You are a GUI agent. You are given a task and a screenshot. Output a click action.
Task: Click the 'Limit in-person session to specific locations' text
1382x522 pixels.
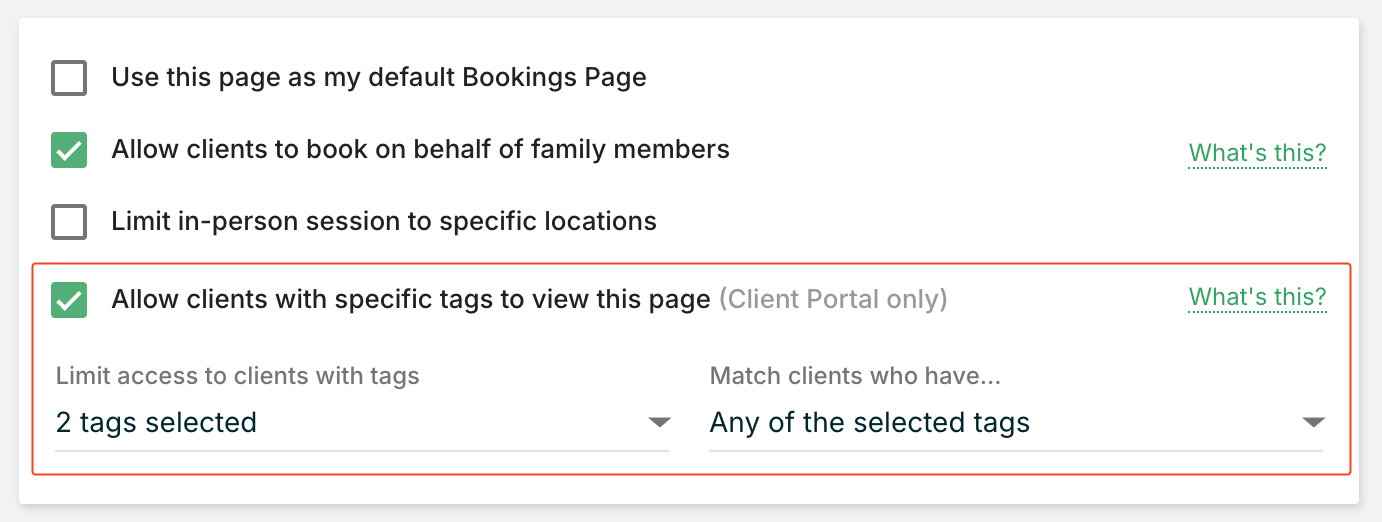click(383, 221)
